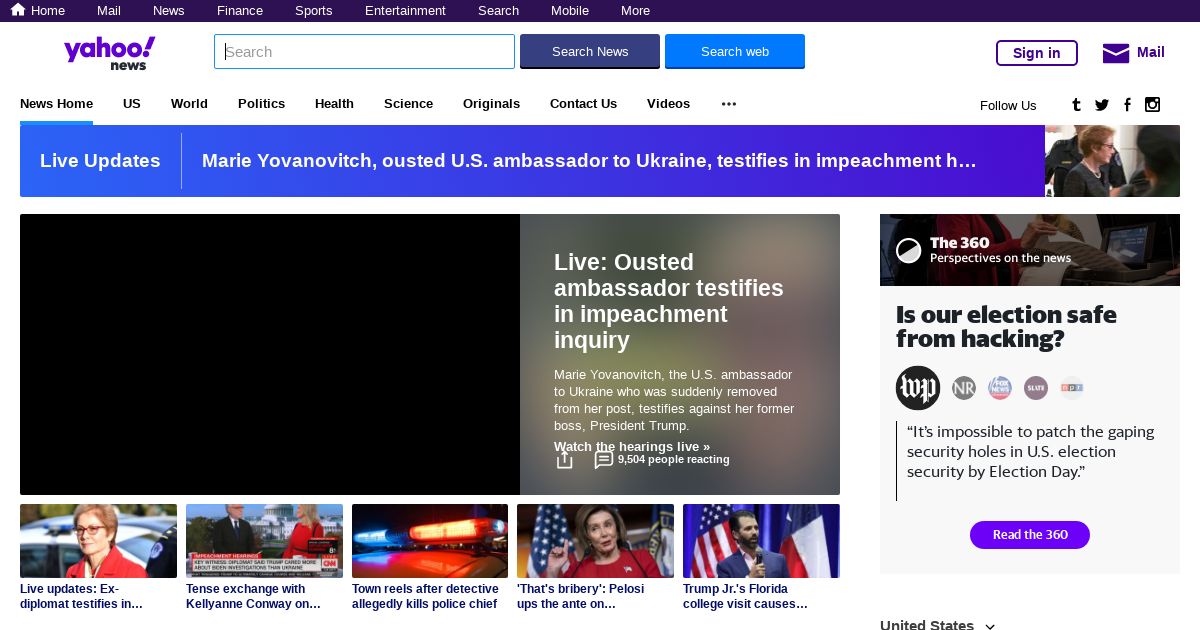
Task: Open the live video player area
Action: (270, 354)
